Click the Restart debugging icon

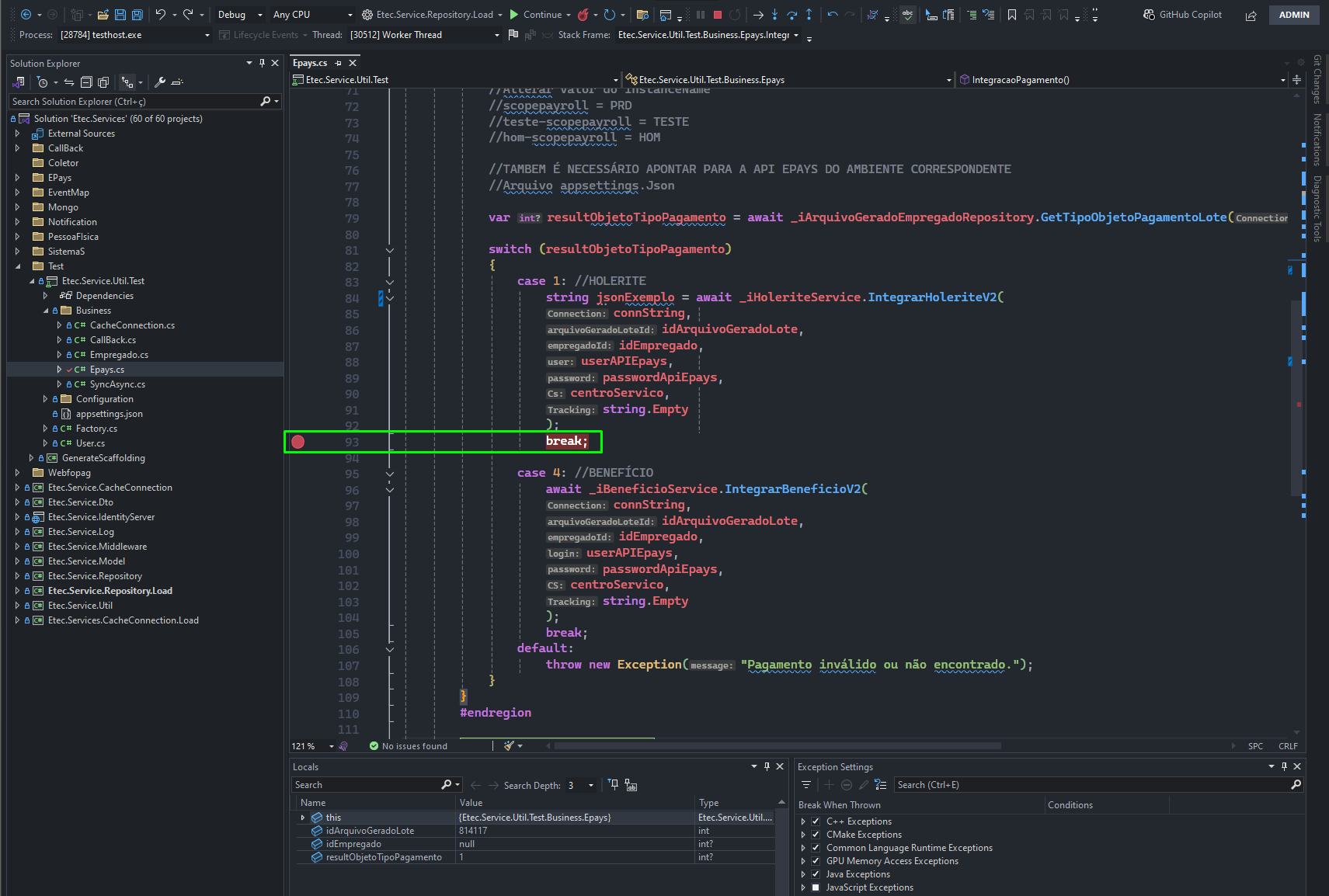pos(735,15)
